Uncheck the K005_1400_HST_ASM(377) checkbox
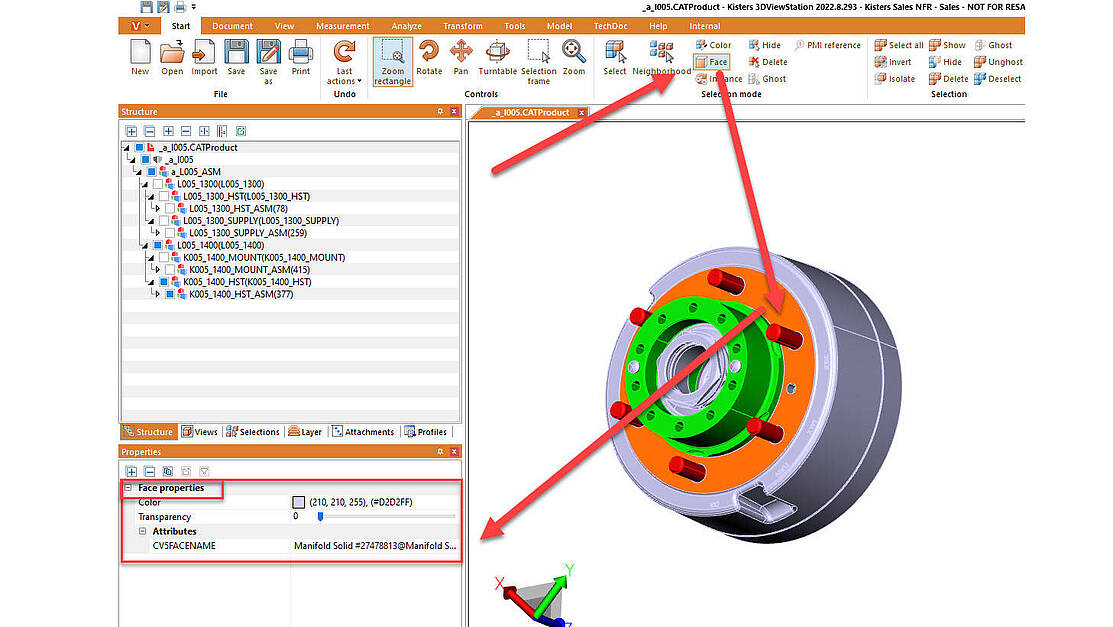The image size is (1113, 627). tap(170, 294)
